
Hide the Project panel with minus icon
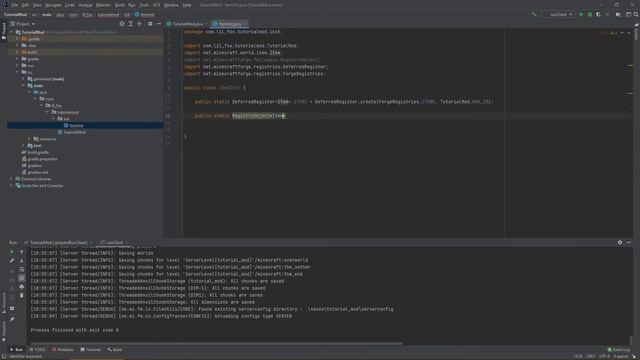[x=159, y=24]
